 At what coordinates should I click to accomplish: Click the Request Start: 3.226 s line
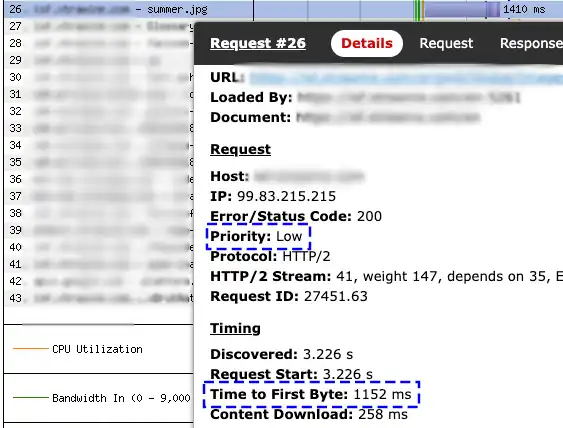tap(291, 374)
